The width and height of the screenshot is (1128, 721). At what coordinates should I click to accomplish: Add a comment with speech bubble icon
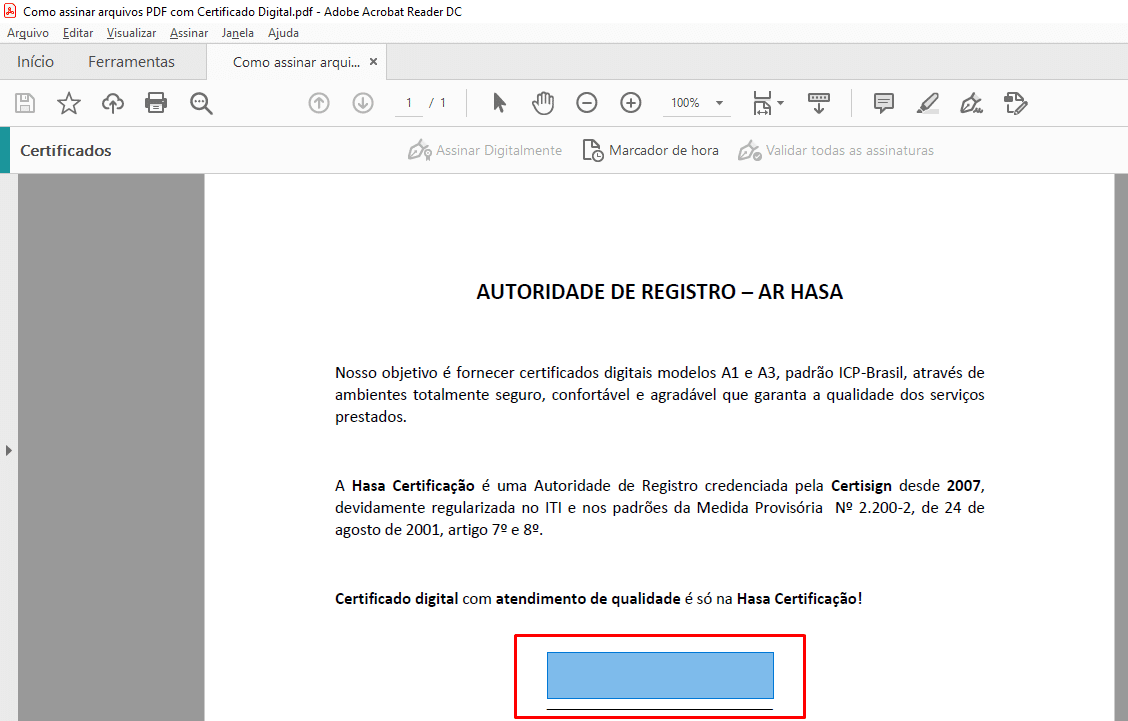pyautogui.click(x=883, y=103)
